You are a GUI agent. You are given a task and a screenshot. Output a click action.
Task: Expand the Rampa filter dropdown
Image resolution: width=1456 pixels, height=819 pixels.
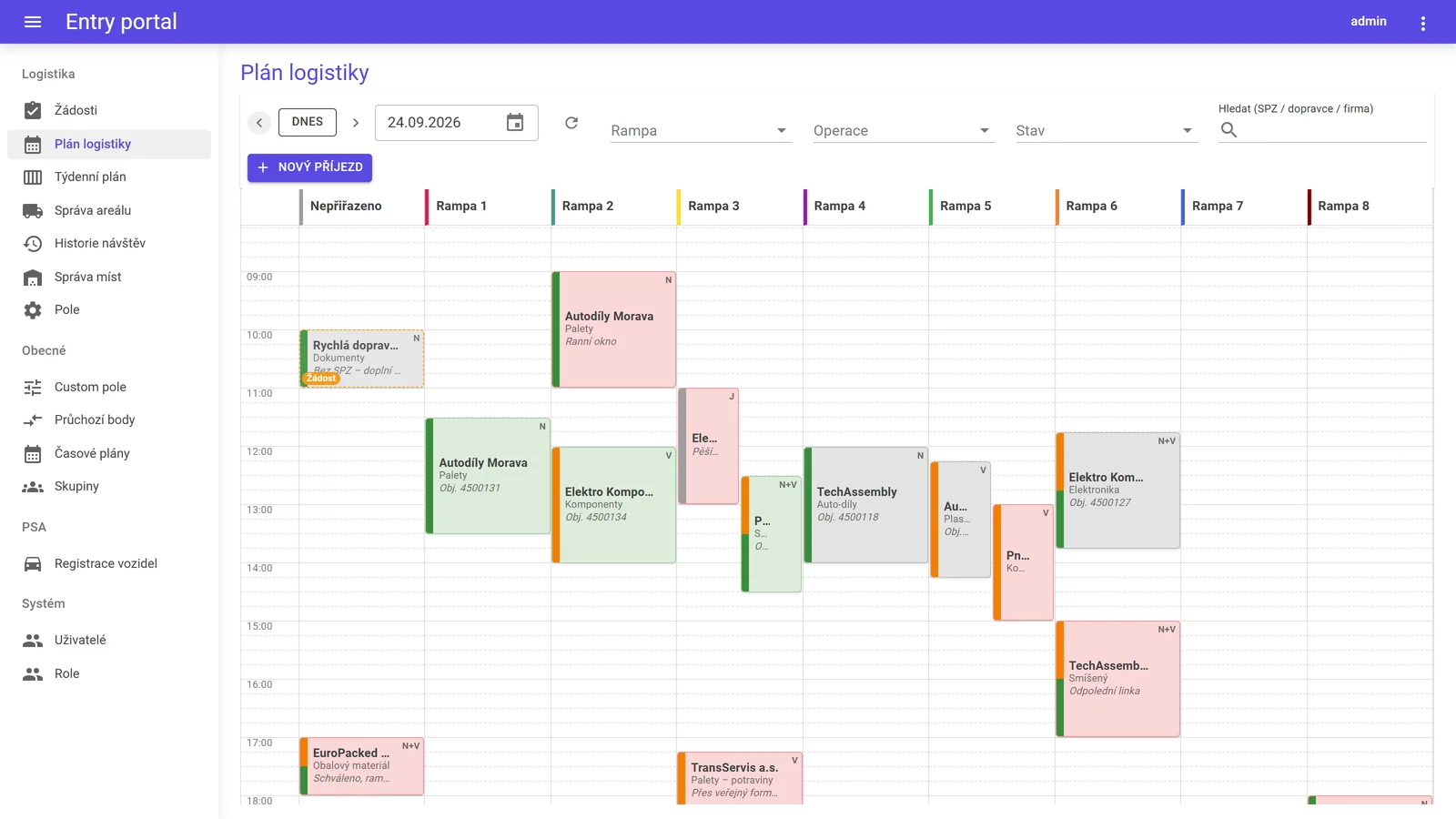click(x=700, y=130)
